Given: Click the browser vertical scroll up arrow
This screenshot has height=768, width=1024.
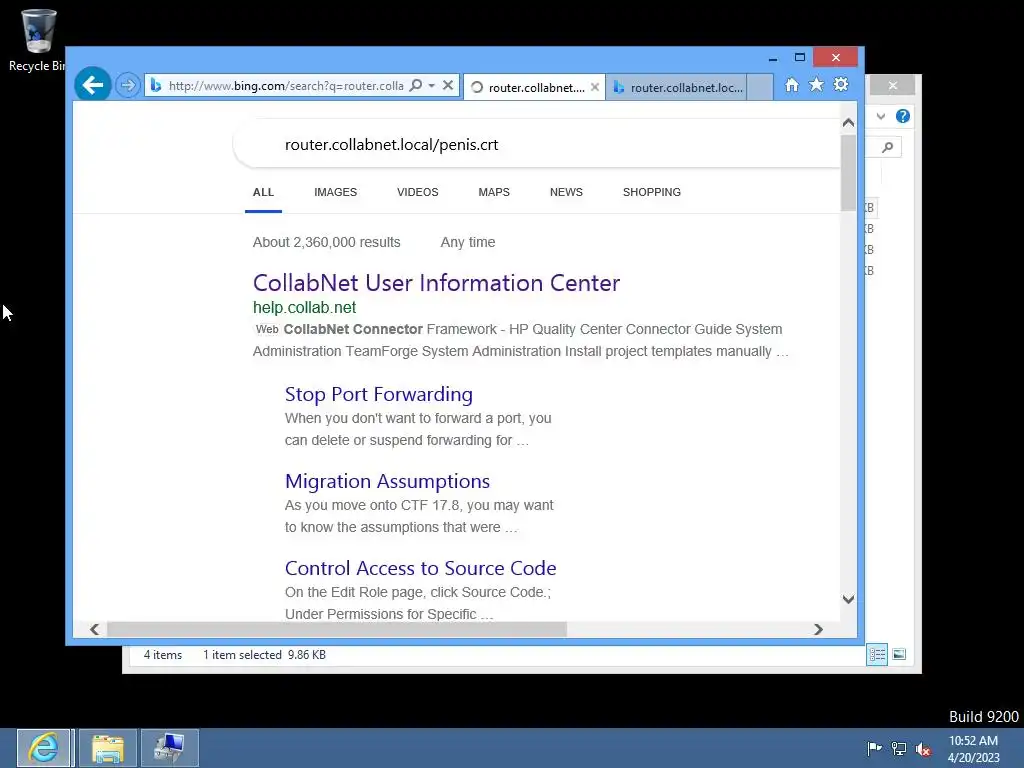Looking at the screenshot, I should (848, 123).
